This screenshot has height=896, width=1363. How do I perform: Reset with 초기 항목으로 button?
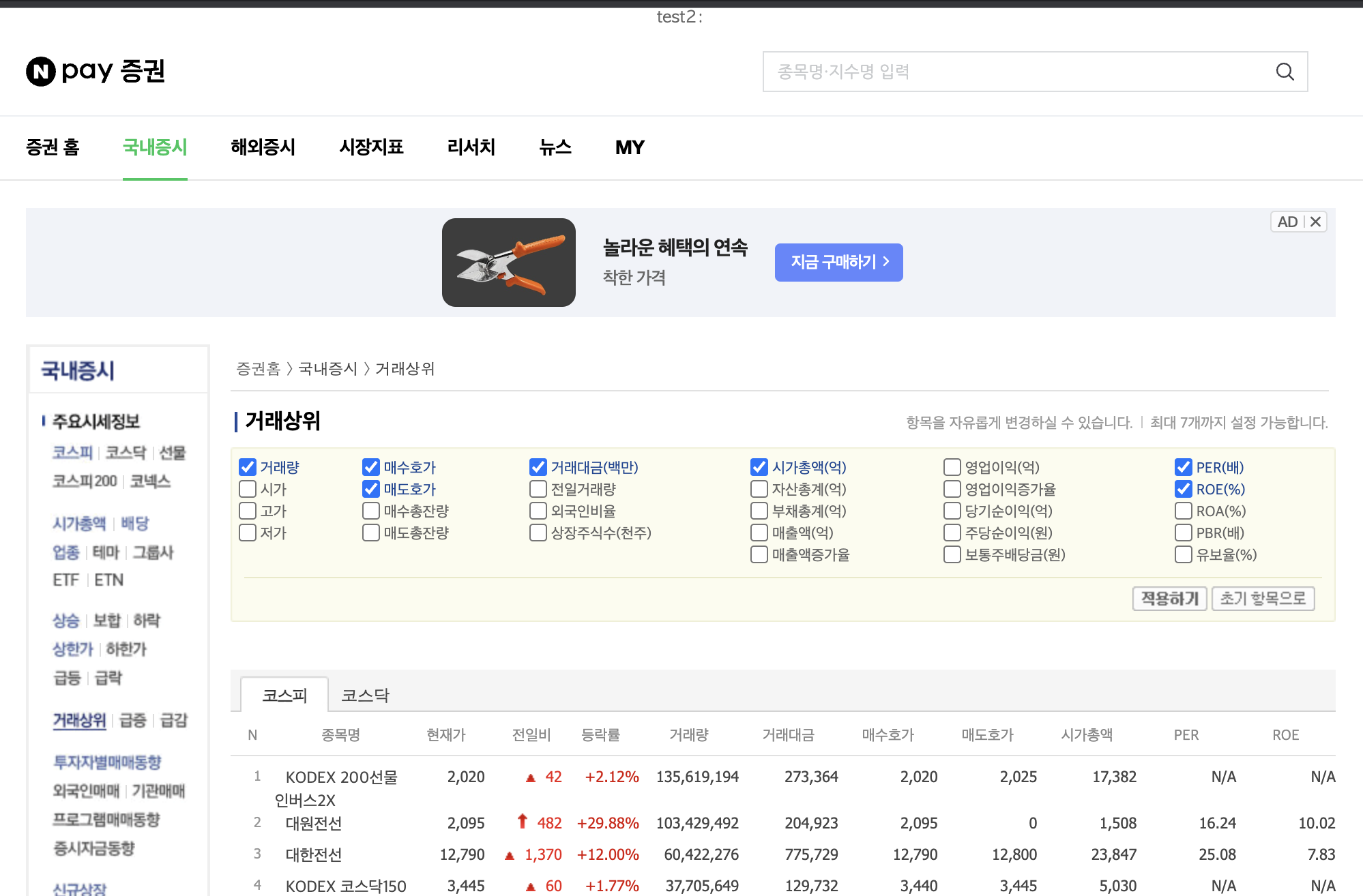(1263, 599)
